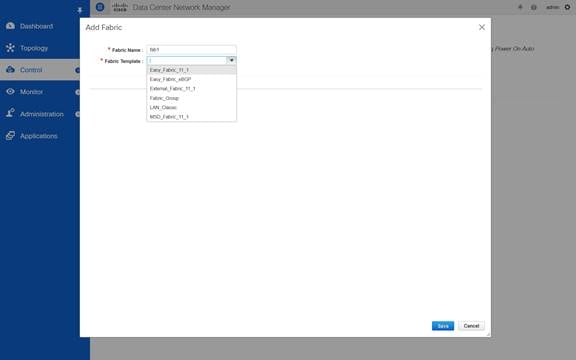
Task: Close the Add Fabric dialog
Action: [482, 28]
